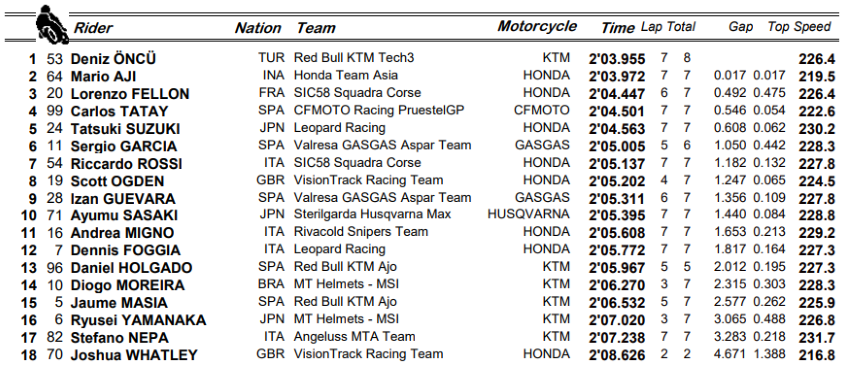Click Stefano NEPA's top speed 231.7
This screenshot has height=372, width=854.
(816, 338)
